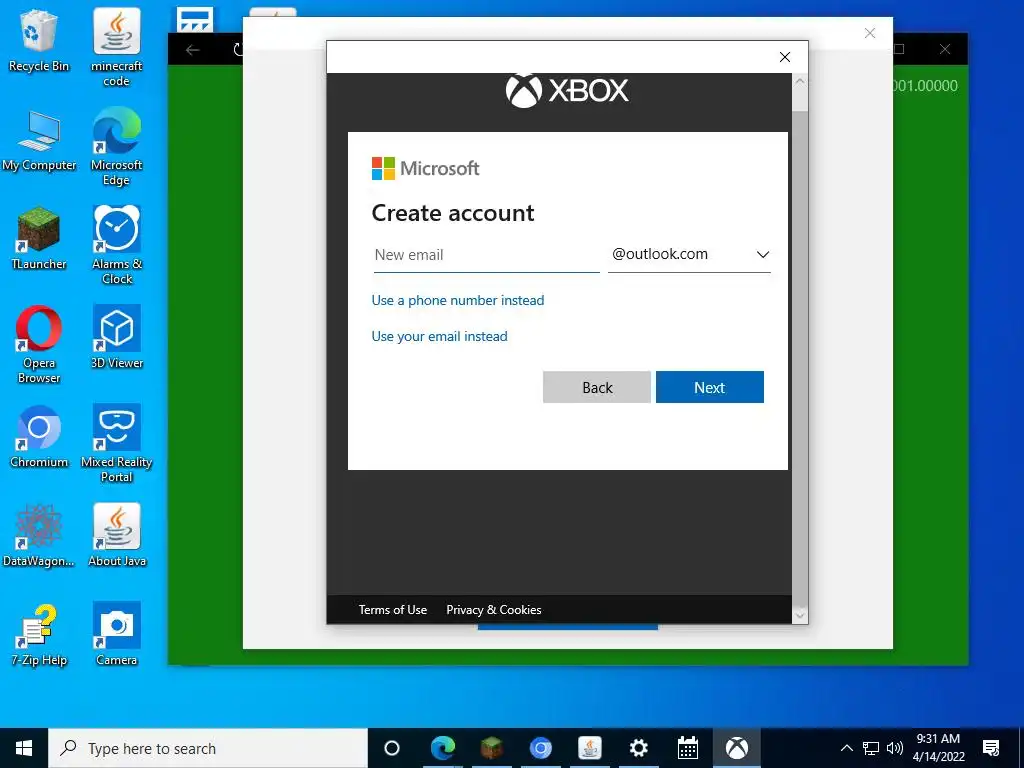Open Terms of Use link
This screenshot has width=1024, height=768.
[392, 610]
